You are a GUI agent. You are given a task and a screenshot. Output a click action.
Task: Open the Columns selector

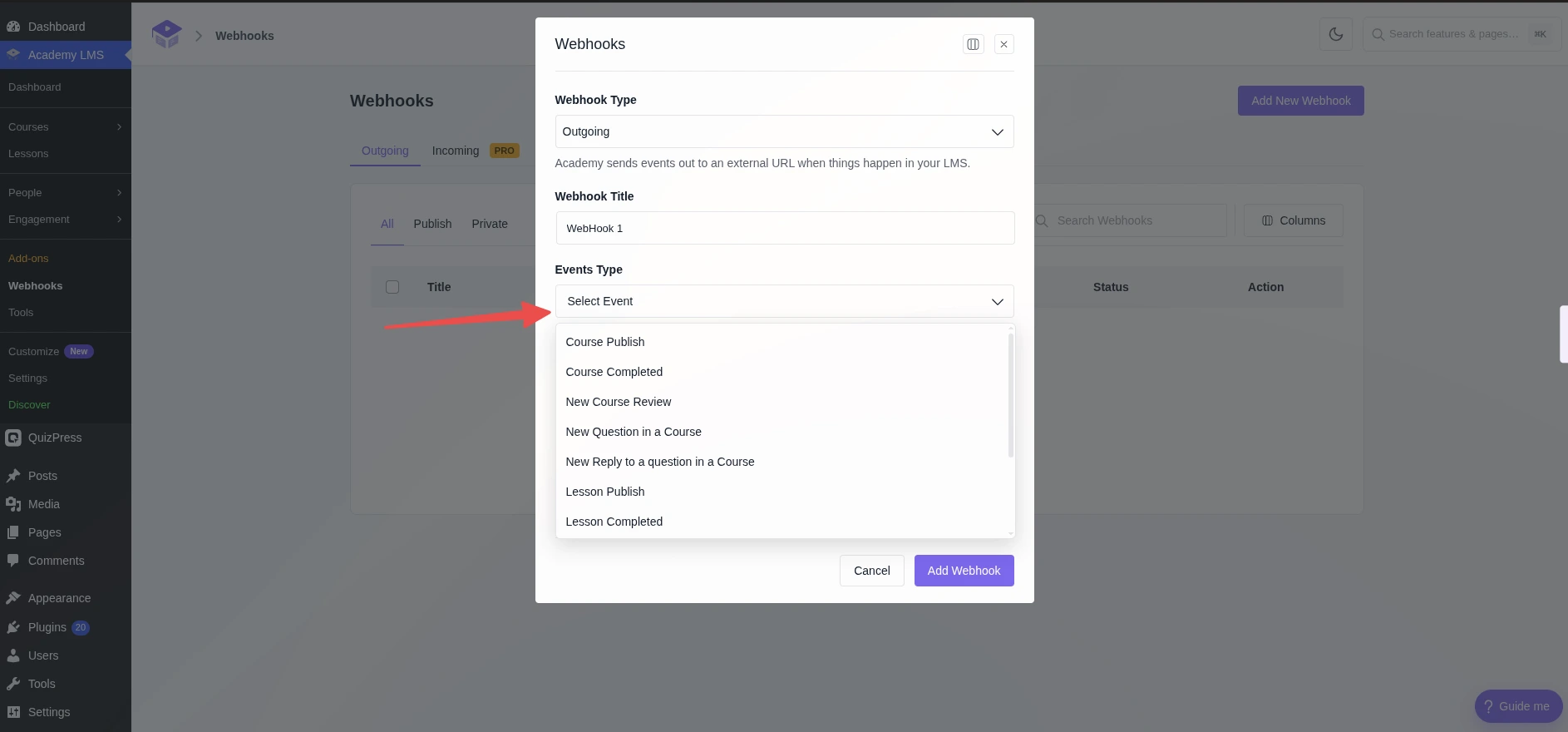(1294, 220)
